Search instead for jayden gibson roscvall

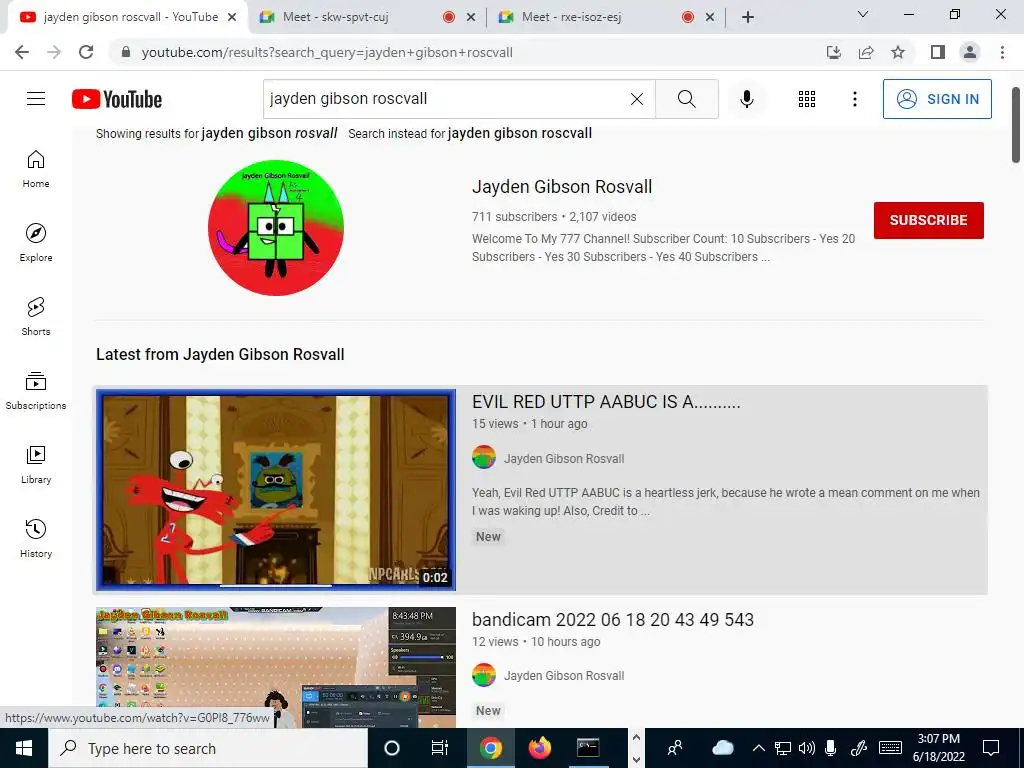click(x=520, y=133)
